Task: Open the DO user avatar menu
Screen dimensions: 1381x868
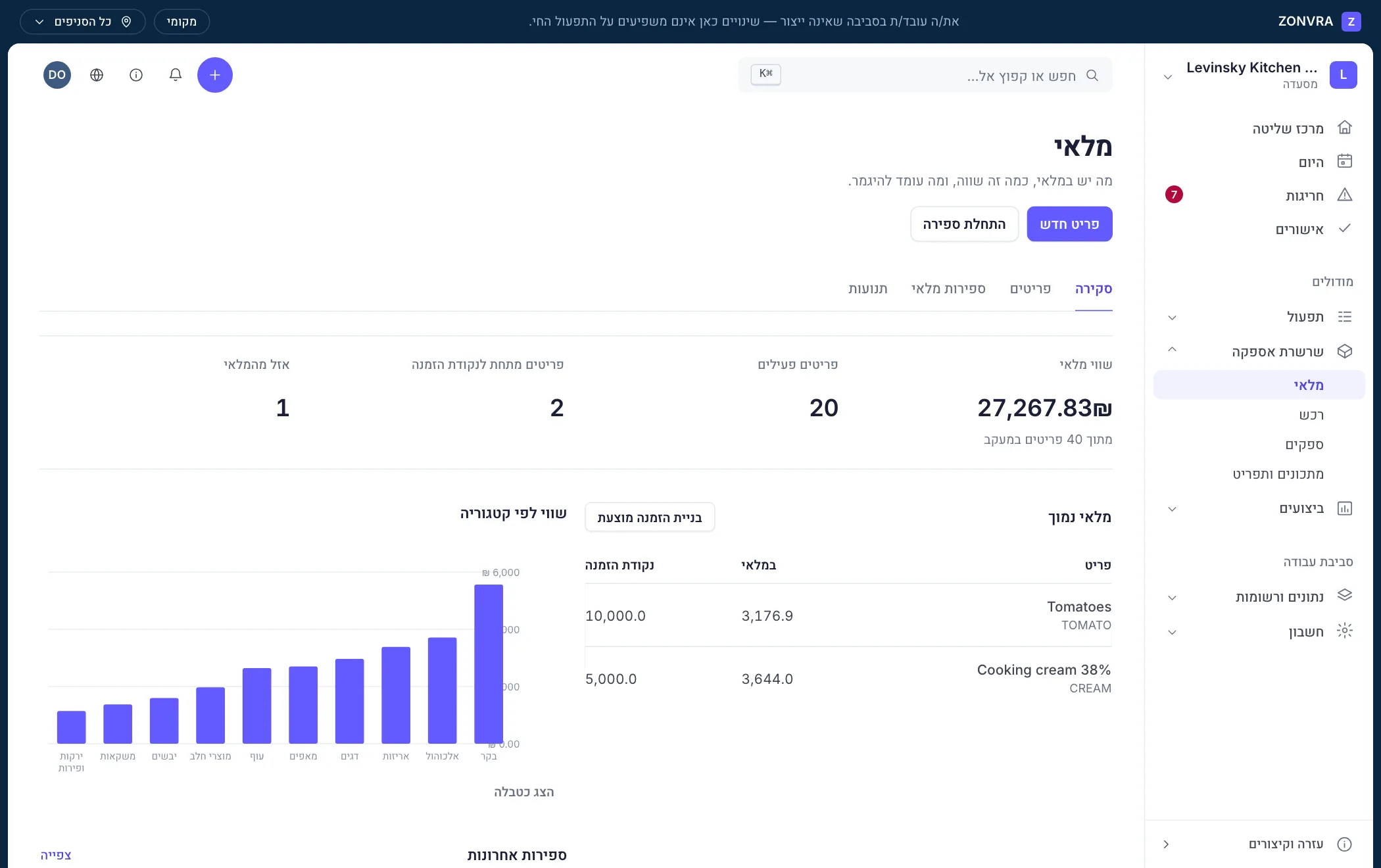Action: point(57,75)
